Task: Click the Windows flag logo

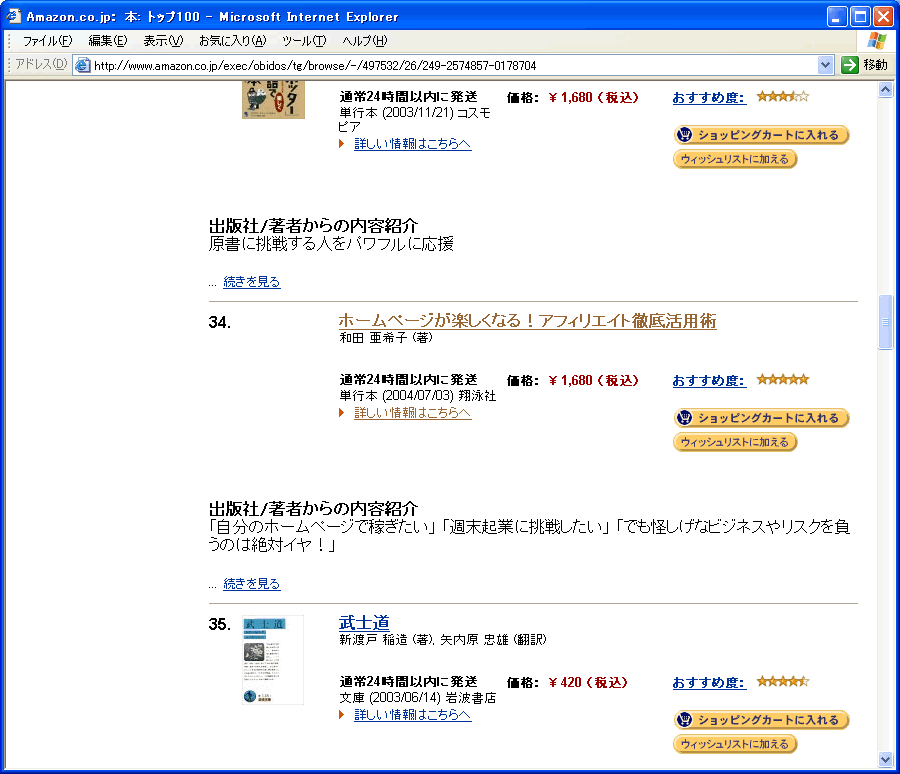Action: pos(876,40)
